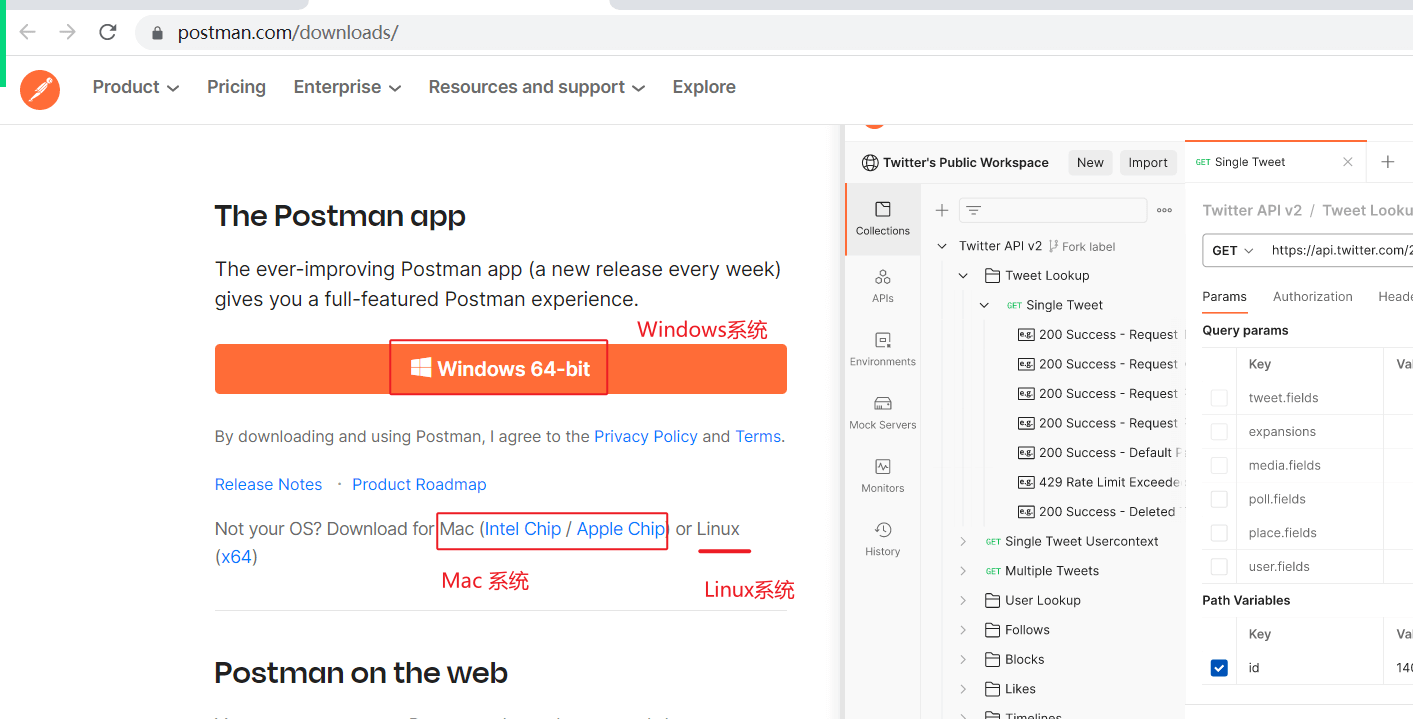Screen dimensions: 1413x719
Task: Click the Blocks folder icon
Action: tap(992, 660)
